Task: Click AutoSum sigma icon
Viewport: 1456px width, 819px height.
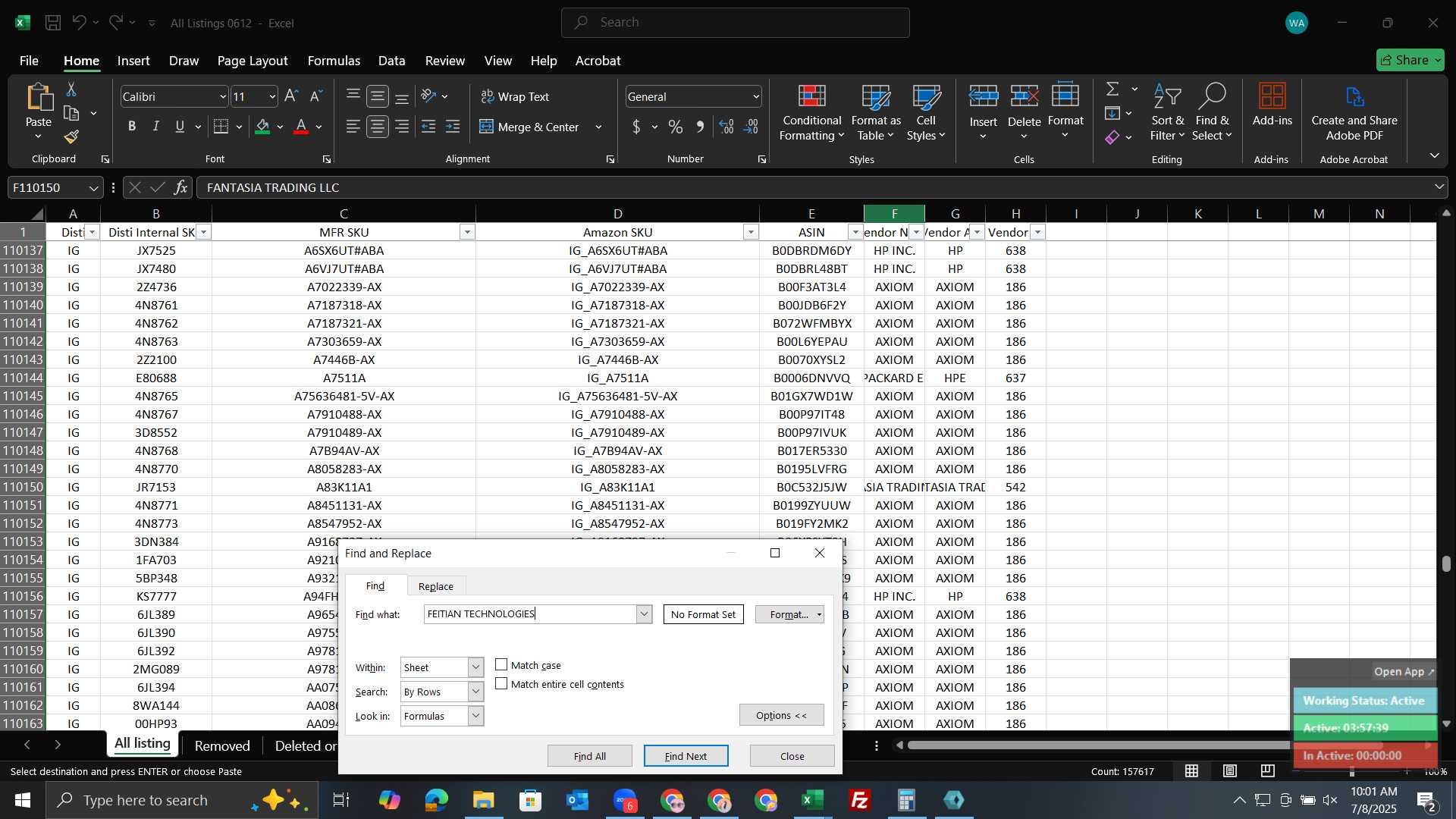Action: tap(1112, 89)
